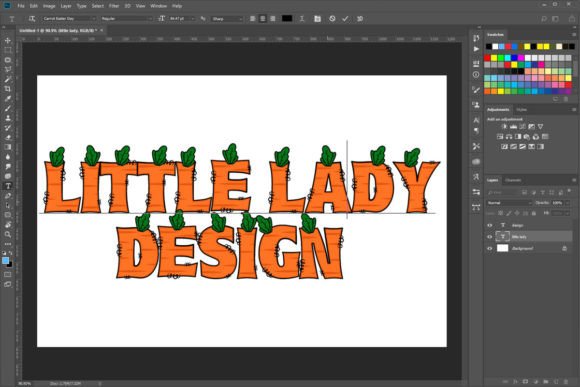The width and height of the screenshot is (580, 387).
Task: Click the Layers search filter field
Action: point(503,192)
